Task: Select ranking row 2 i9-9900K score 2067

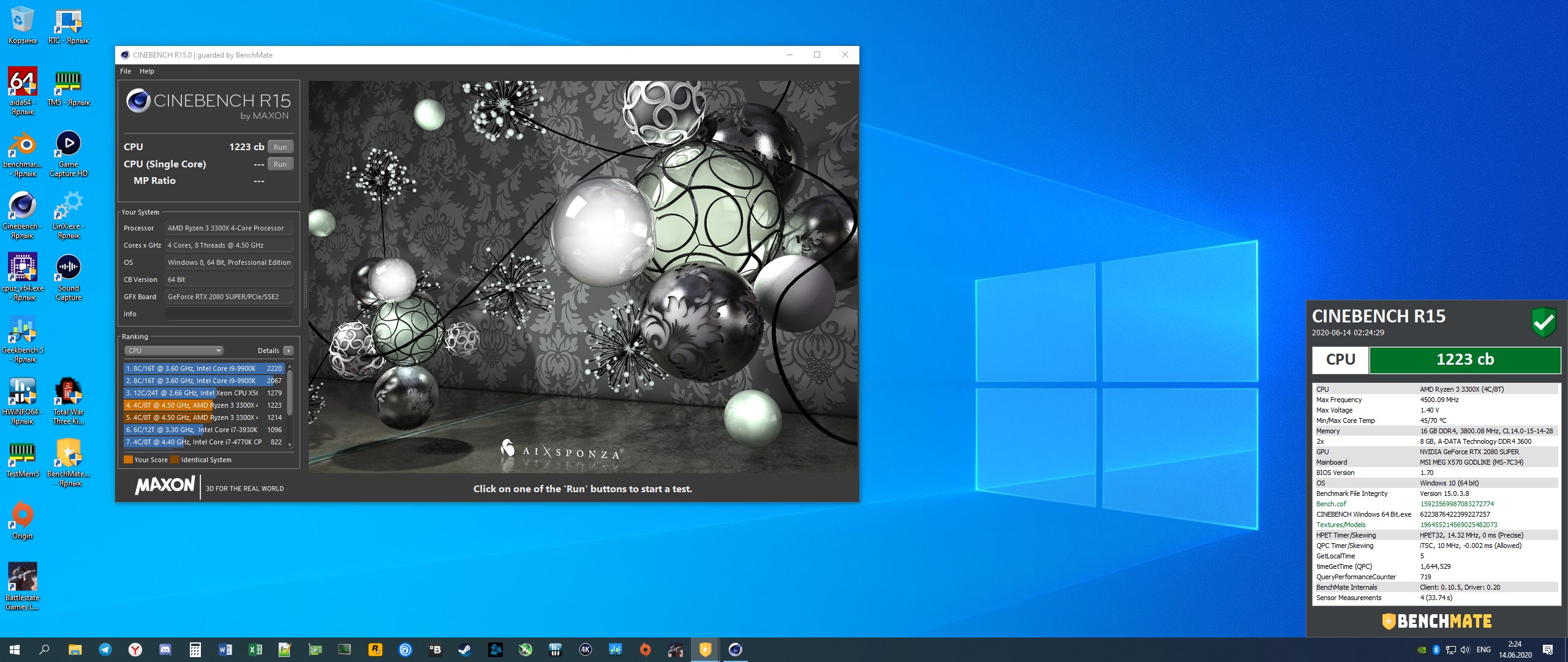Action: 204,381
